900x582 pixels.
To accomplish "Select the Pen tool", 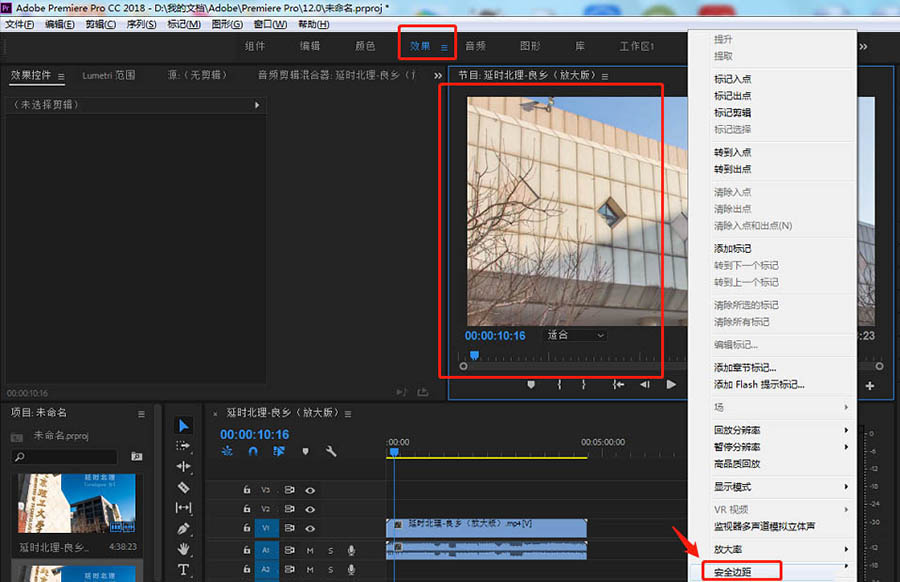I will point(183,528).
